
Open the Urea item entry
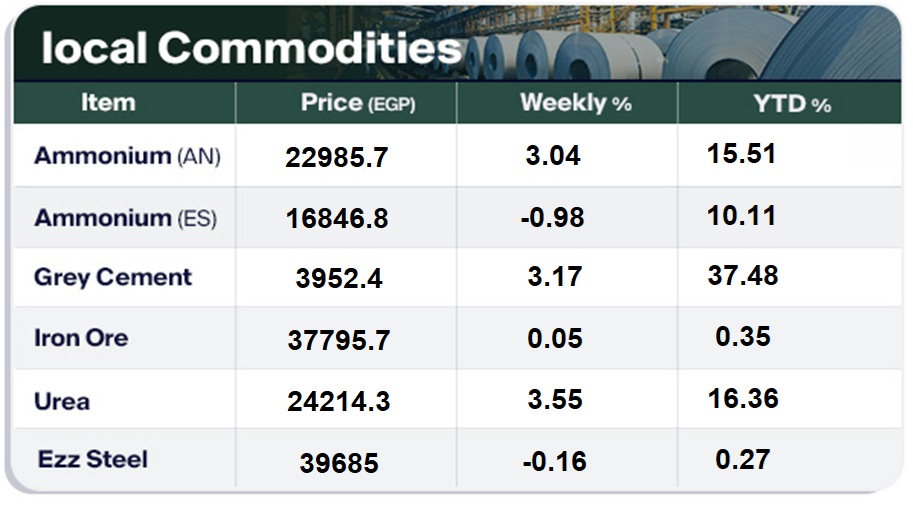62,401
